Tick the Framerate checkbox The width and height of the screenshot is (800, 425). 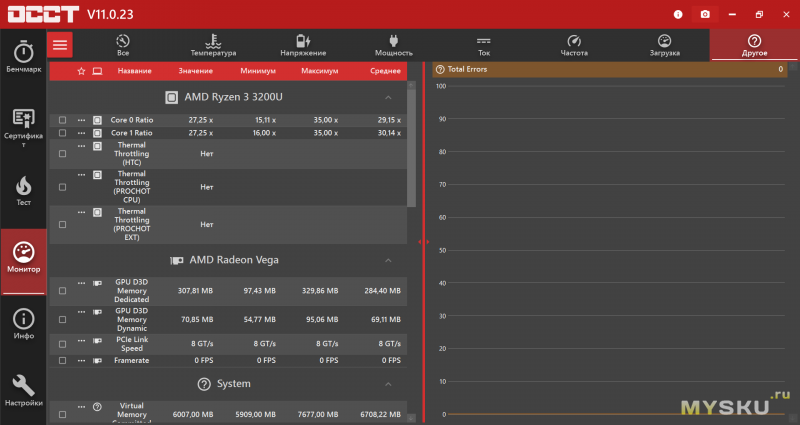[62, 360]
